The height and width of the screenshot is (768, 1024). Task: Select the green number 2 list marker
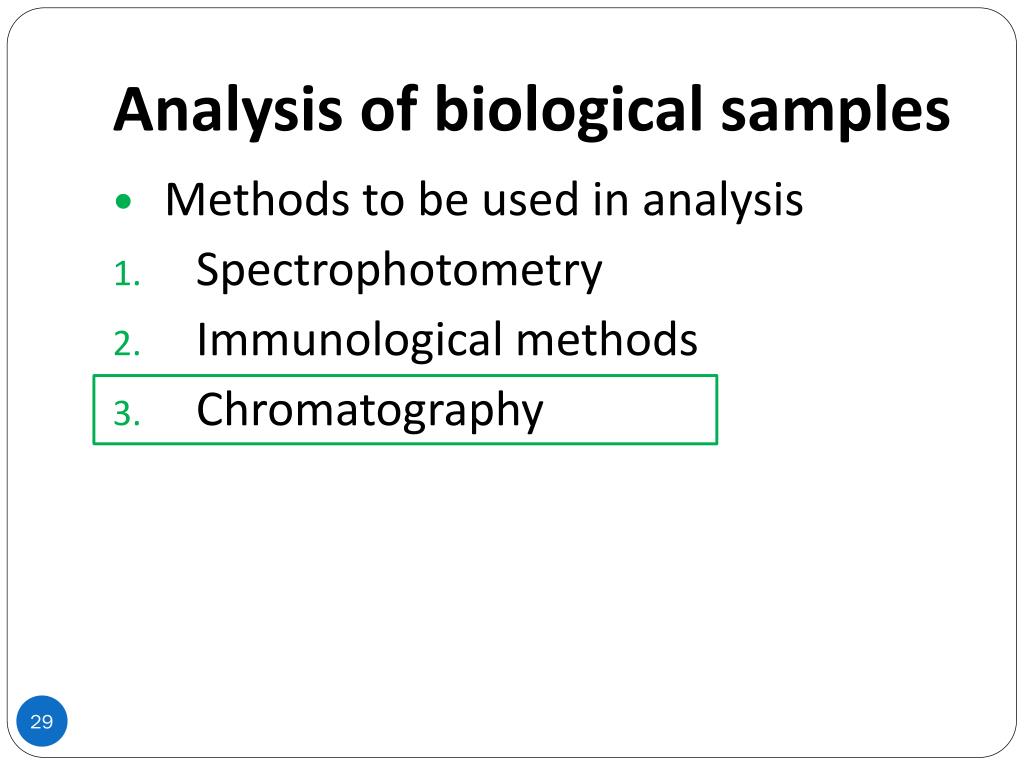coord(127,344)
